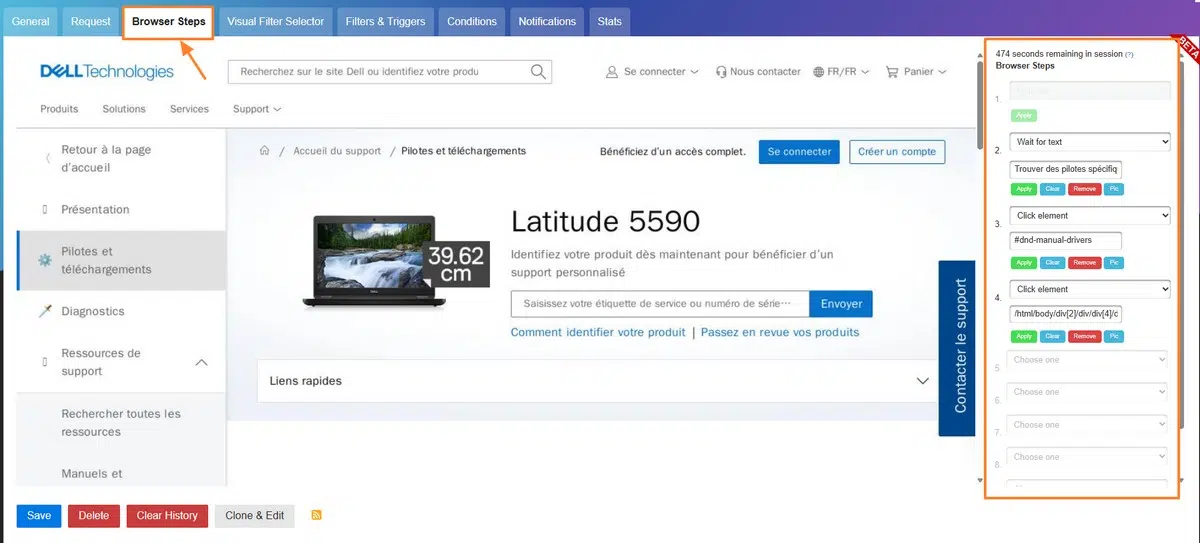Open Rechercher toutes les ressources
This screenshot has height=543, width=1200.
click(121, 422)
